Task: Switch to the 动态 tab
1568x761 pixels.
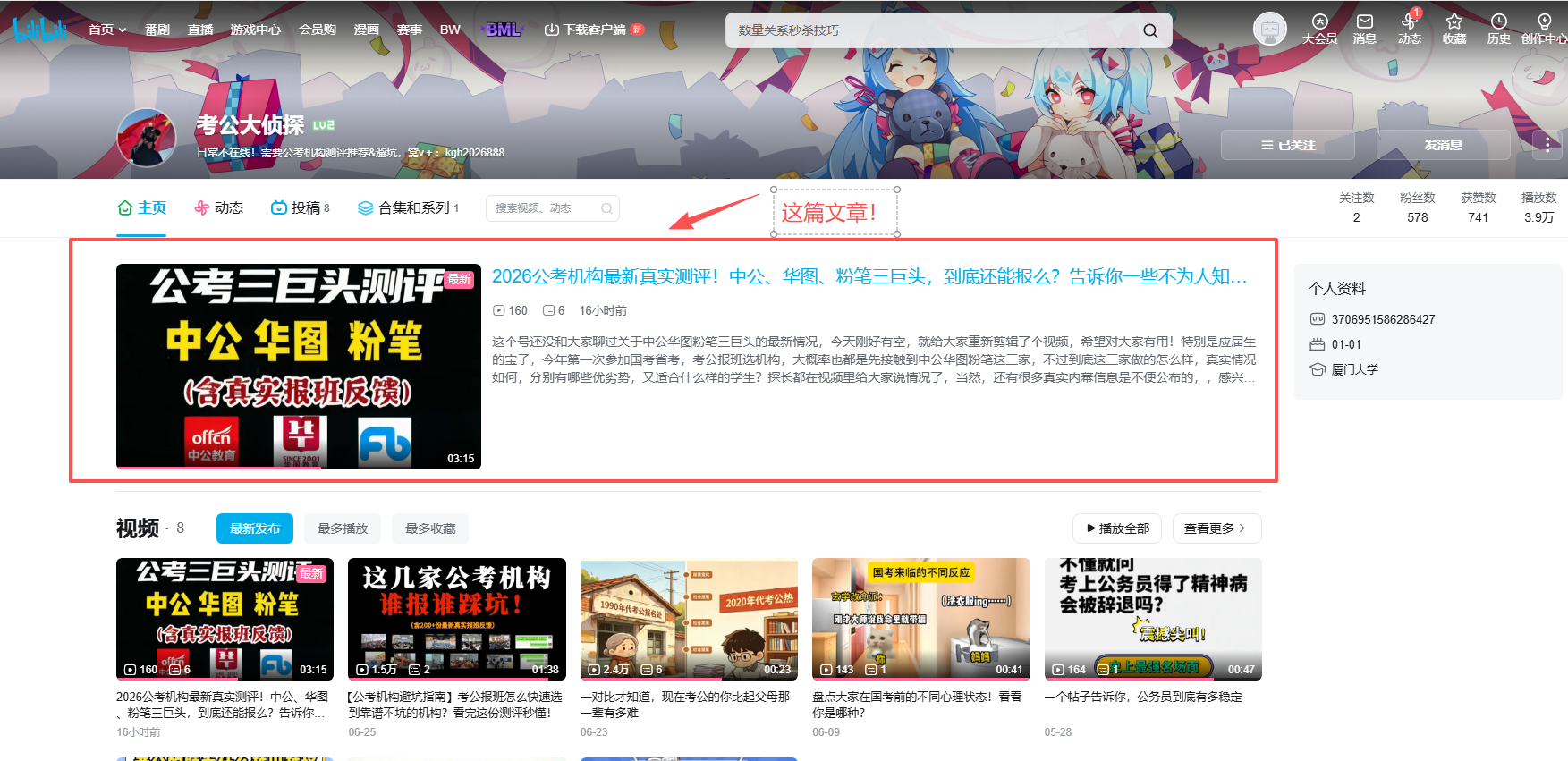Action: (x=218, y=207)
